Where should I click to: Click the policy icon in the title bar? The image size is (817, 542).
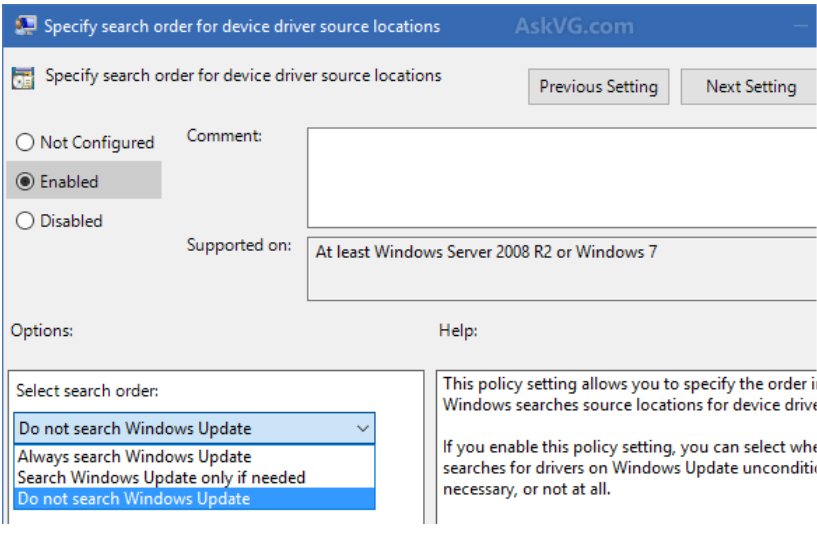[26, 26]
